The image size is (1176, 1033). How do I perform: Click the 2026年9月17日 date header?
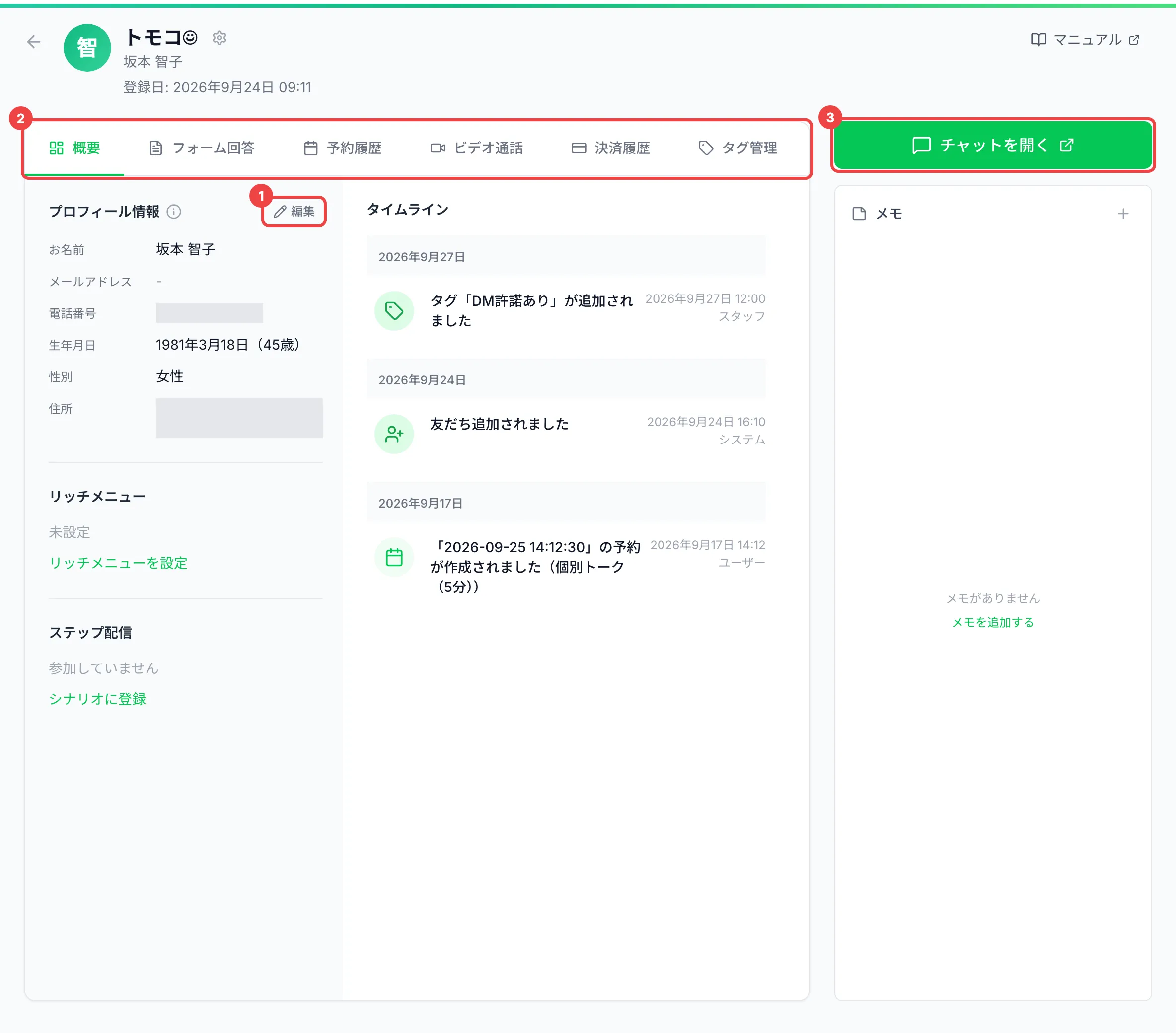tap(566, 503)
